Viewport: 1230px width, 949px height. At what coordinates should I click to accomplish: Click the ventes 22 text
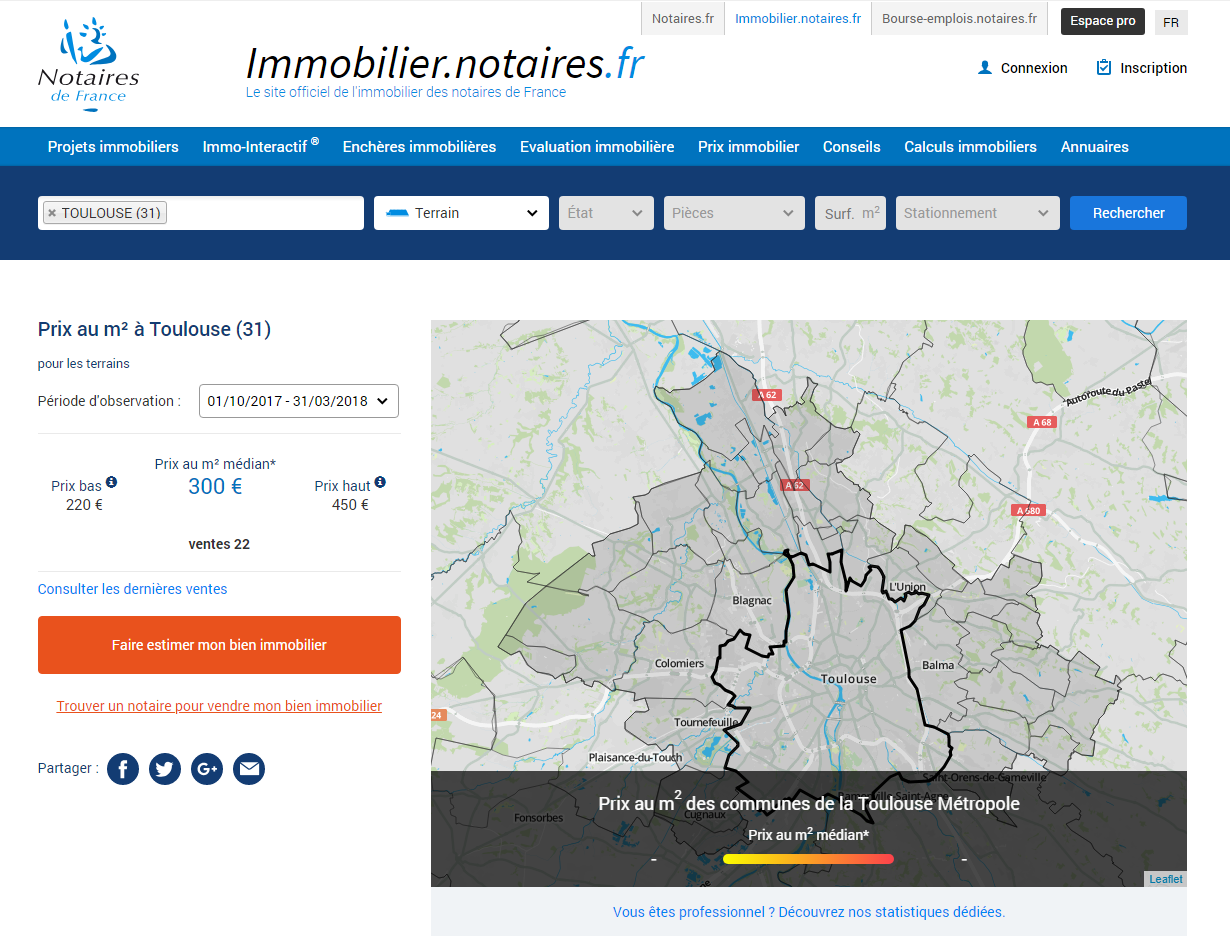pos(219,544)
